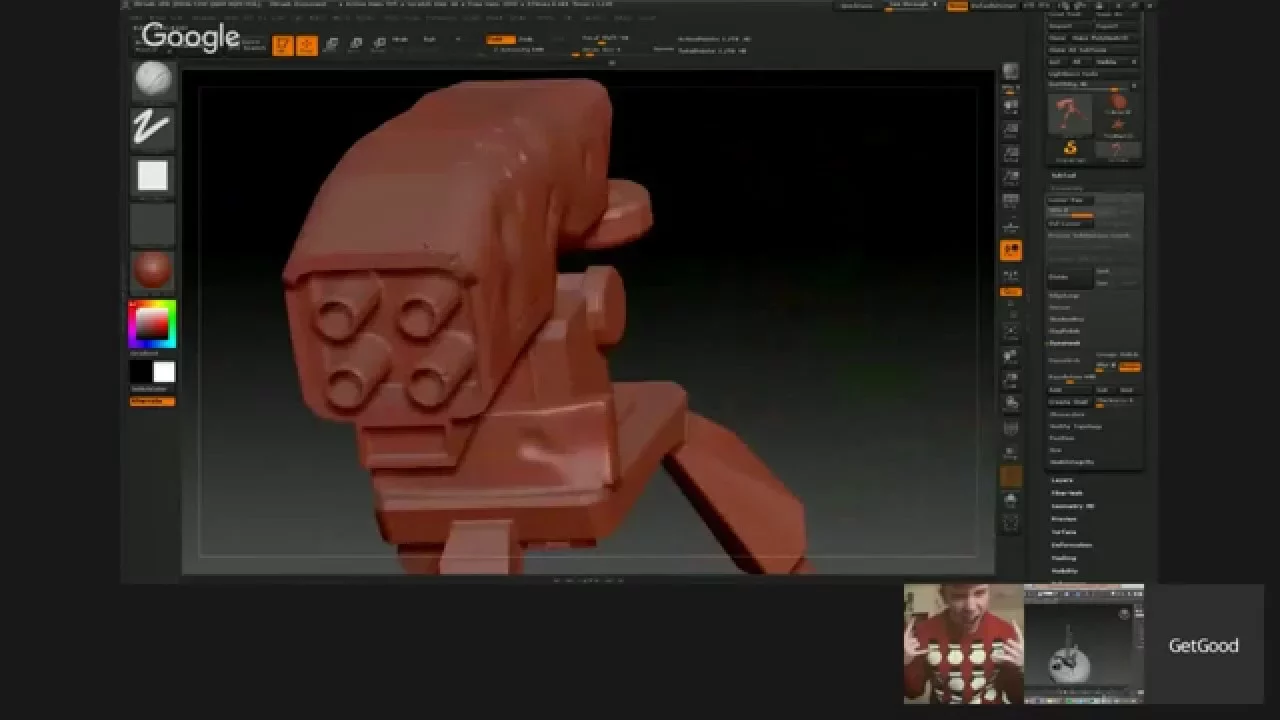This screenshot has height=720, width=1280.
Task: Expand the Masking section
Action: (x=1064, y=558)
